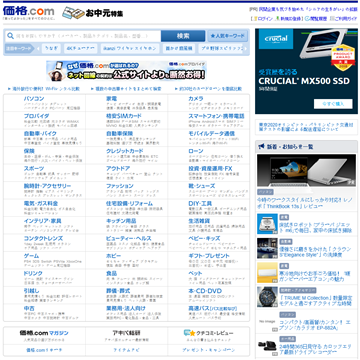Open the ゲーム category link
The height and width of the screenshot is (360, 360).
[31, 256]
